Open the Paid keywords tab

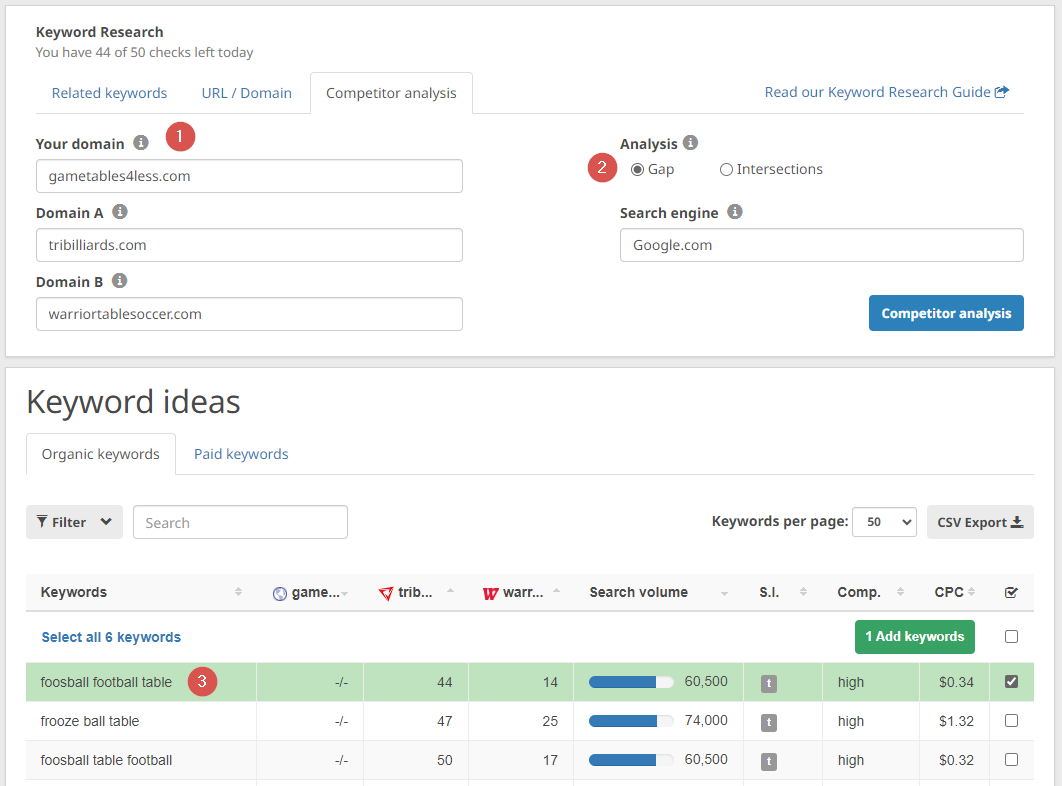pyautogui.click(x=241, y=454)
